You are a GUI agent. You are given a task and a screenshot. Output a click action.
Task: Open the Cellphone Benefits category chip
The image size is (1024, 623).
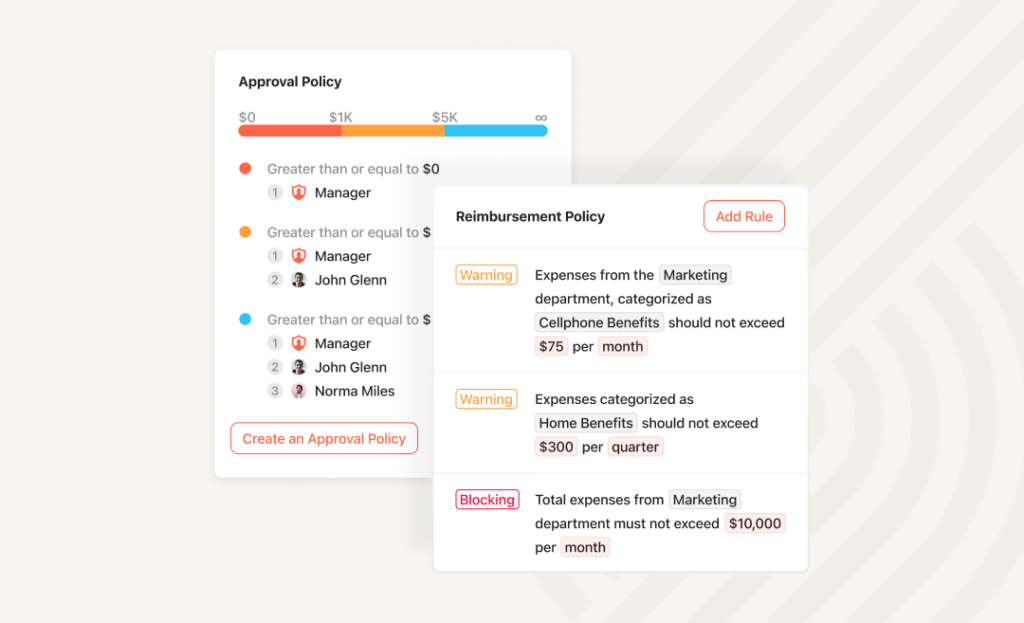point(599,323)
